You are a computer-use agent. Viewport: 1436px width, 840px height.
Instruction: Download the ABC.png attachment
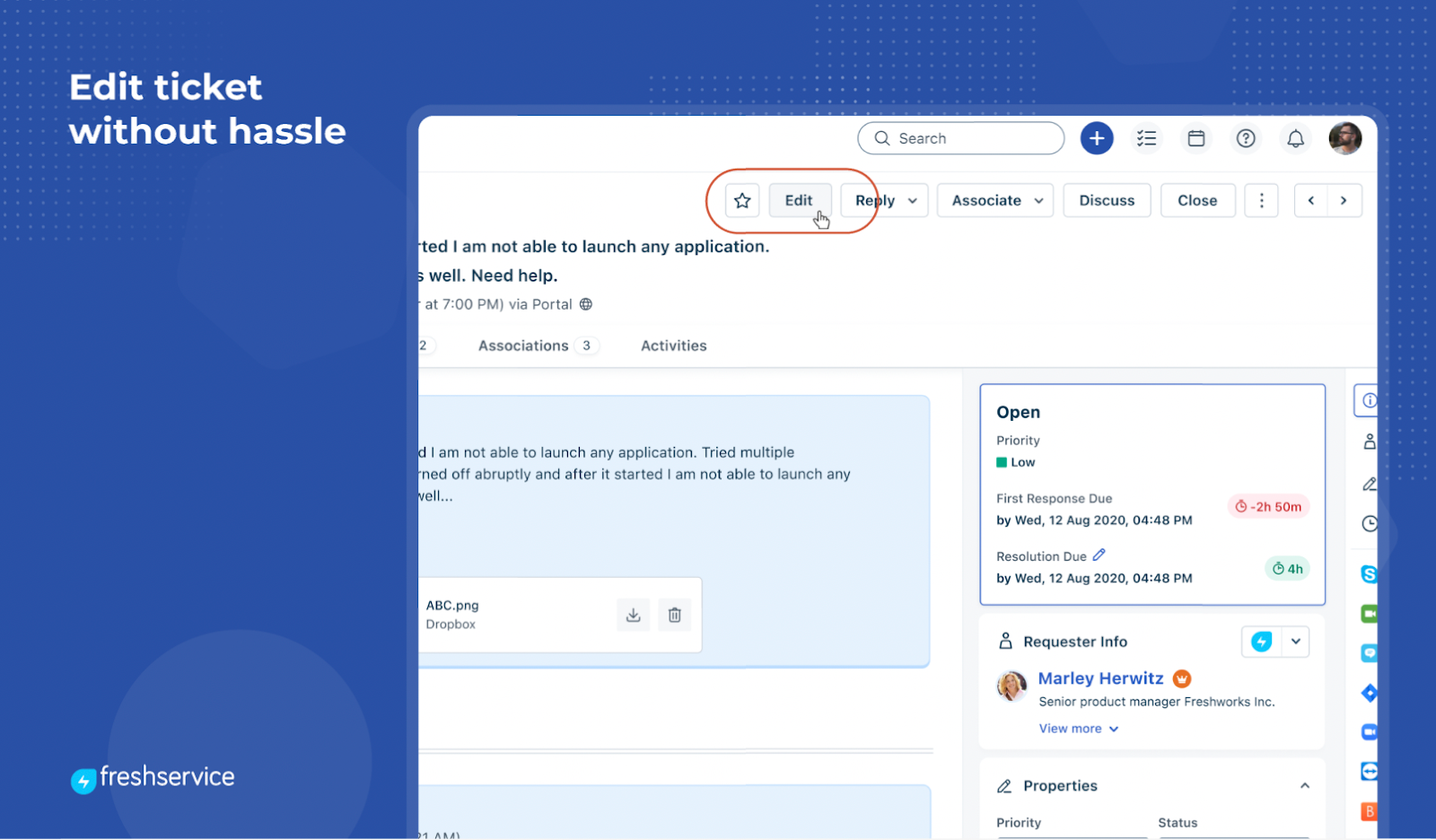click(x=634, y=615)
